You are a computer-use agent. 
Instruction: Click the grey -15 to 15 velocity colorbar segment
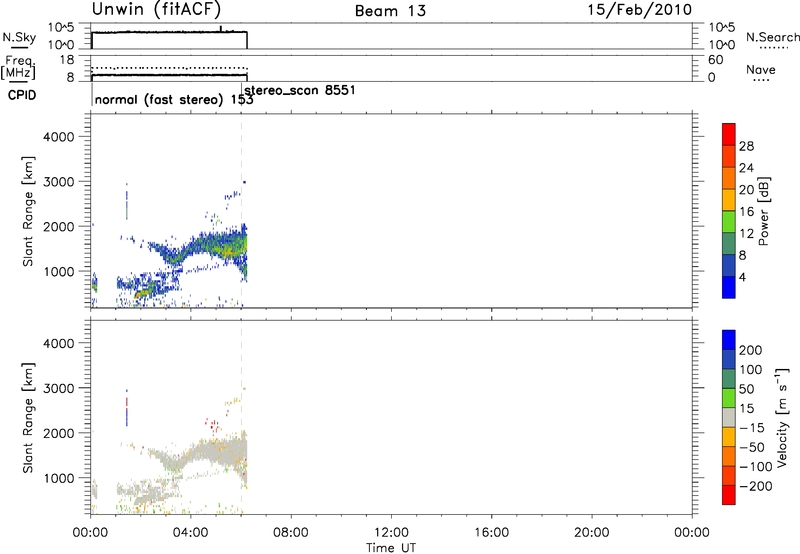coord(729,417)
